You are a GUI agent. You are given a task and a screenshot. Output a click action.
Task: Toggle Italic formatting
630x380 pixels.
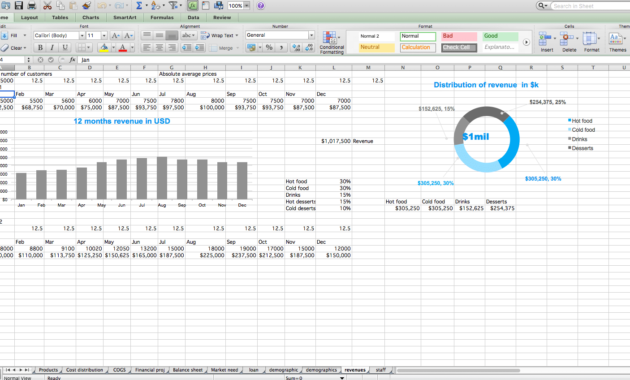pyautogui.click(x=52, y=47)
